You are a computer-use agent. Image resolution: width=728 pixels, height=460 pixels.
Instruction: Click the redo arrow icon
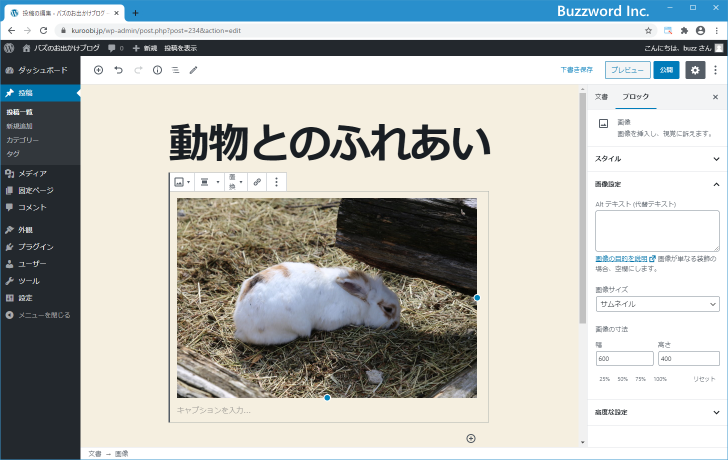(138, 70)
